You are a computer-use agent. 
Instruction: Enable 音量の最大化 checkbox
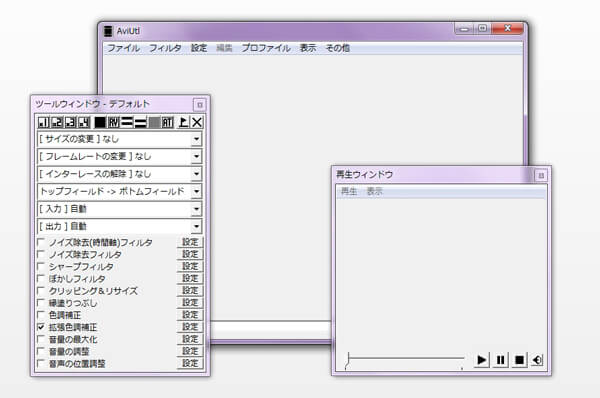click(x=41, y=339)
